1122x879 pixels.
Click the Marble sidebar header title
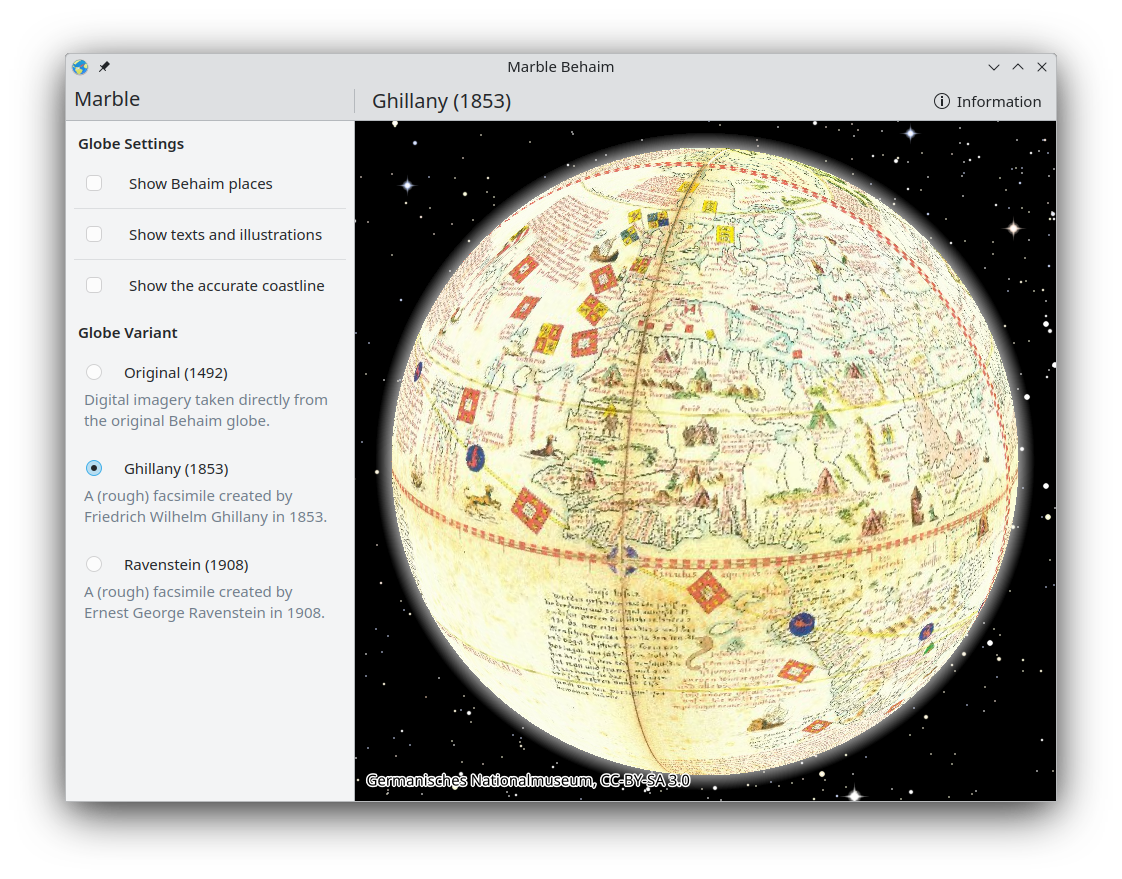(x=107, y=99)
